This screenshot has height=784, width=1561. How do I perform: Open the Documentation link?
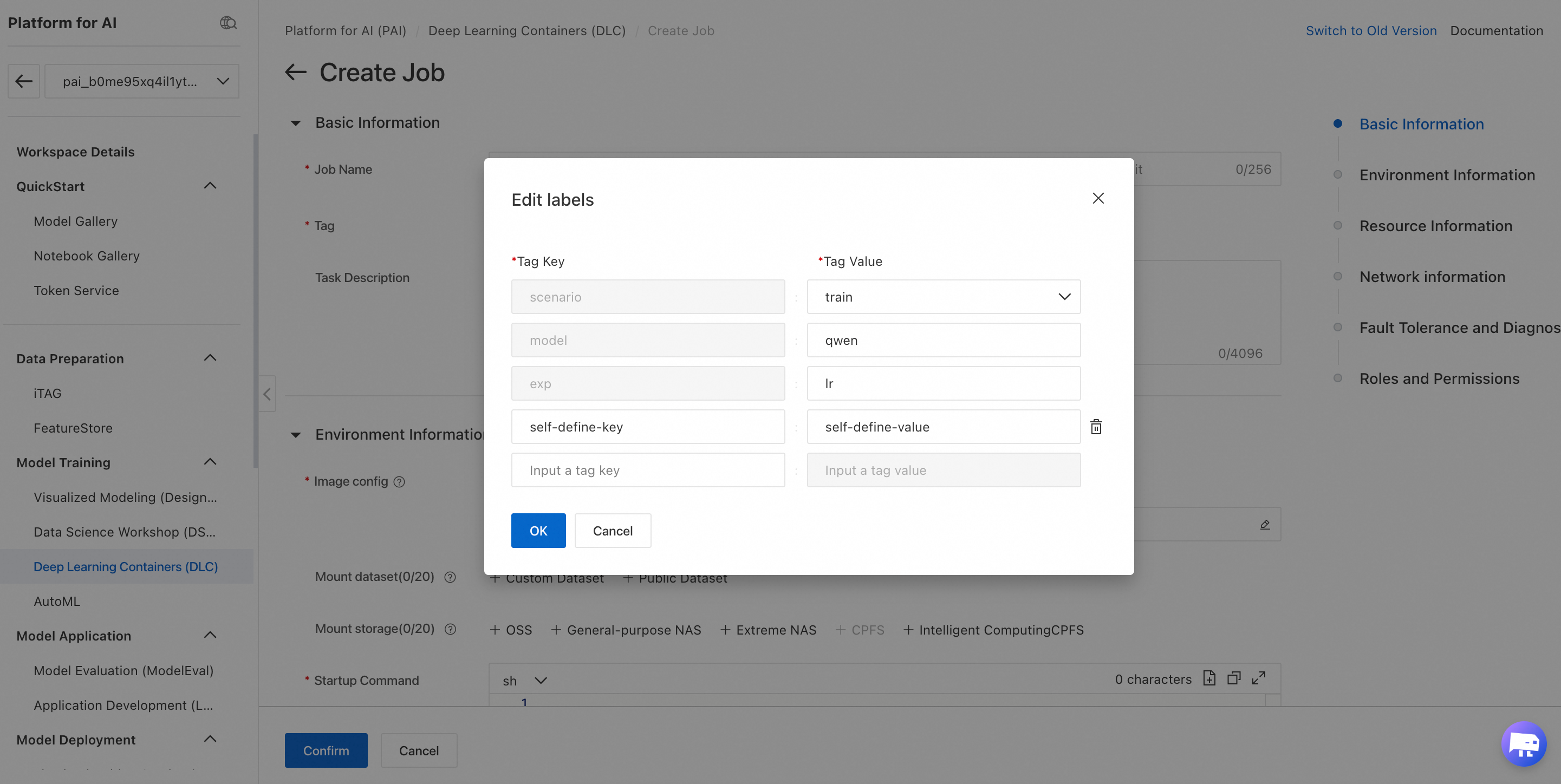point(1496,30)
